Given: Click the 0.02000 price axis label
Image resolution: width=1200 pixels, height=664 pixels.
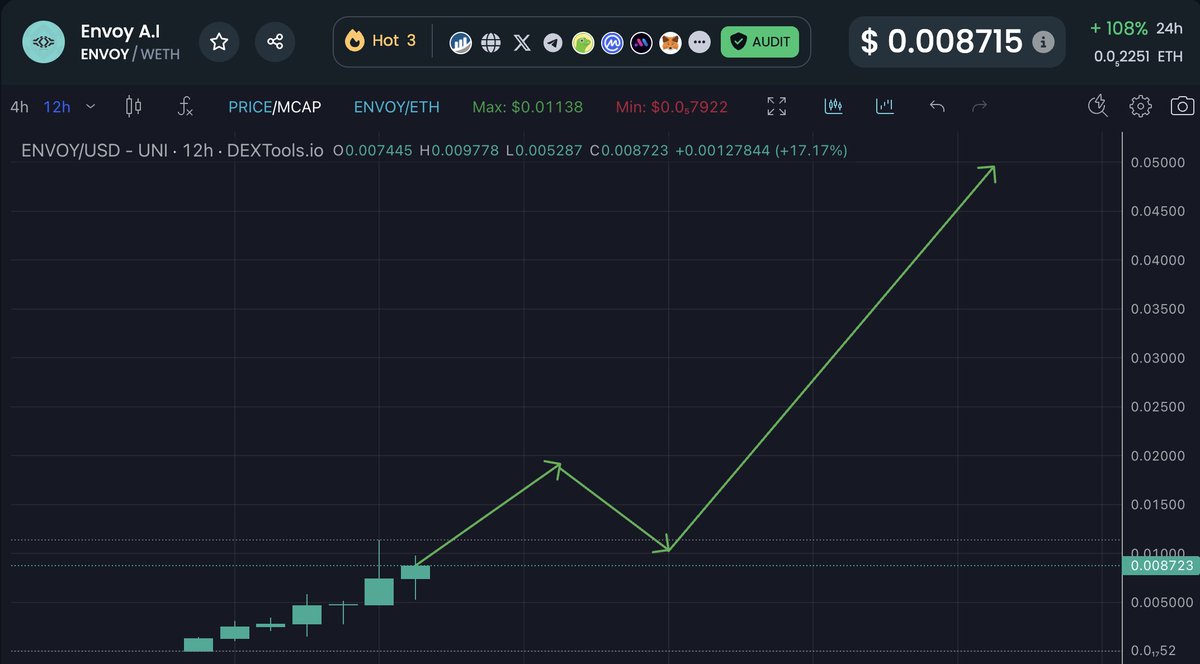Looking at the screenshot, I should click(1156, 456).
